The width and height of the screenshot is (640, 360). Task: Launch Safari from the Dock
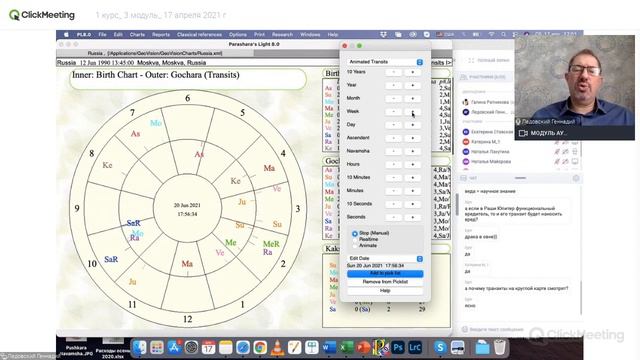(x=243, y=348)
